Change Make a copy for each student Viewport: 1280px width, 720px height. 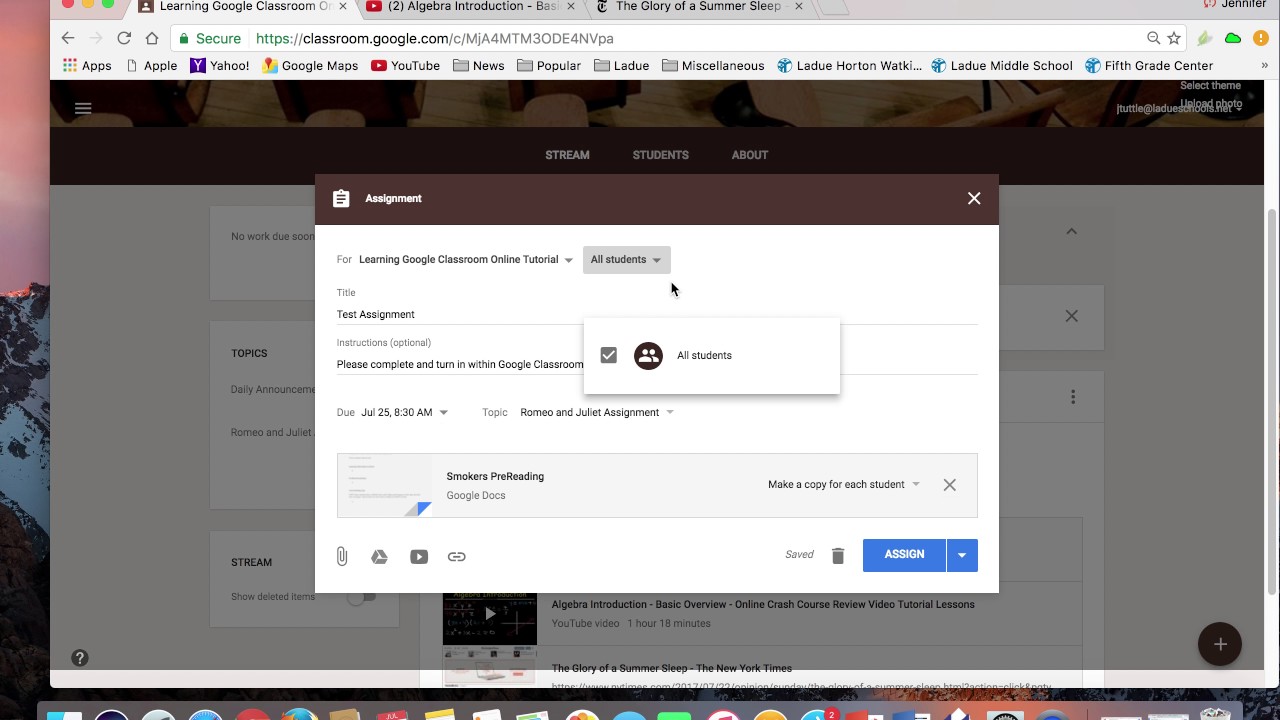[844, 485]
